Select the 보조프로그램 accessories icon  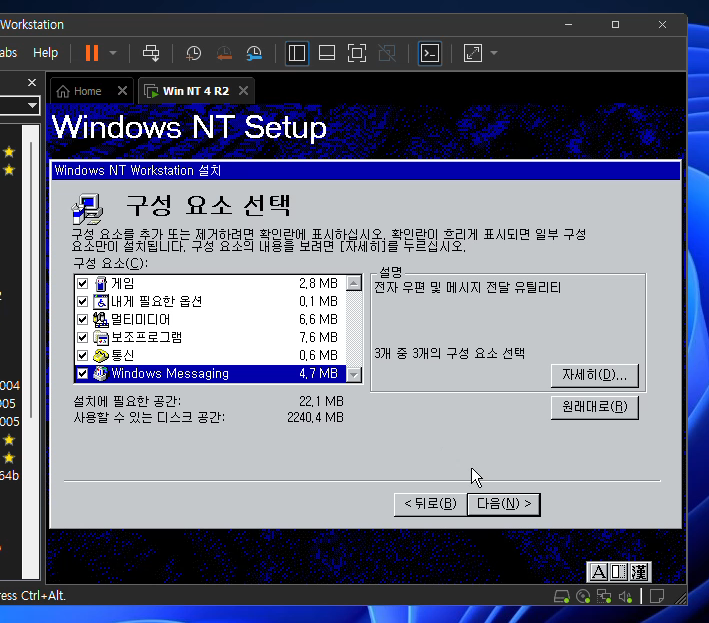(x=101, y=337)
